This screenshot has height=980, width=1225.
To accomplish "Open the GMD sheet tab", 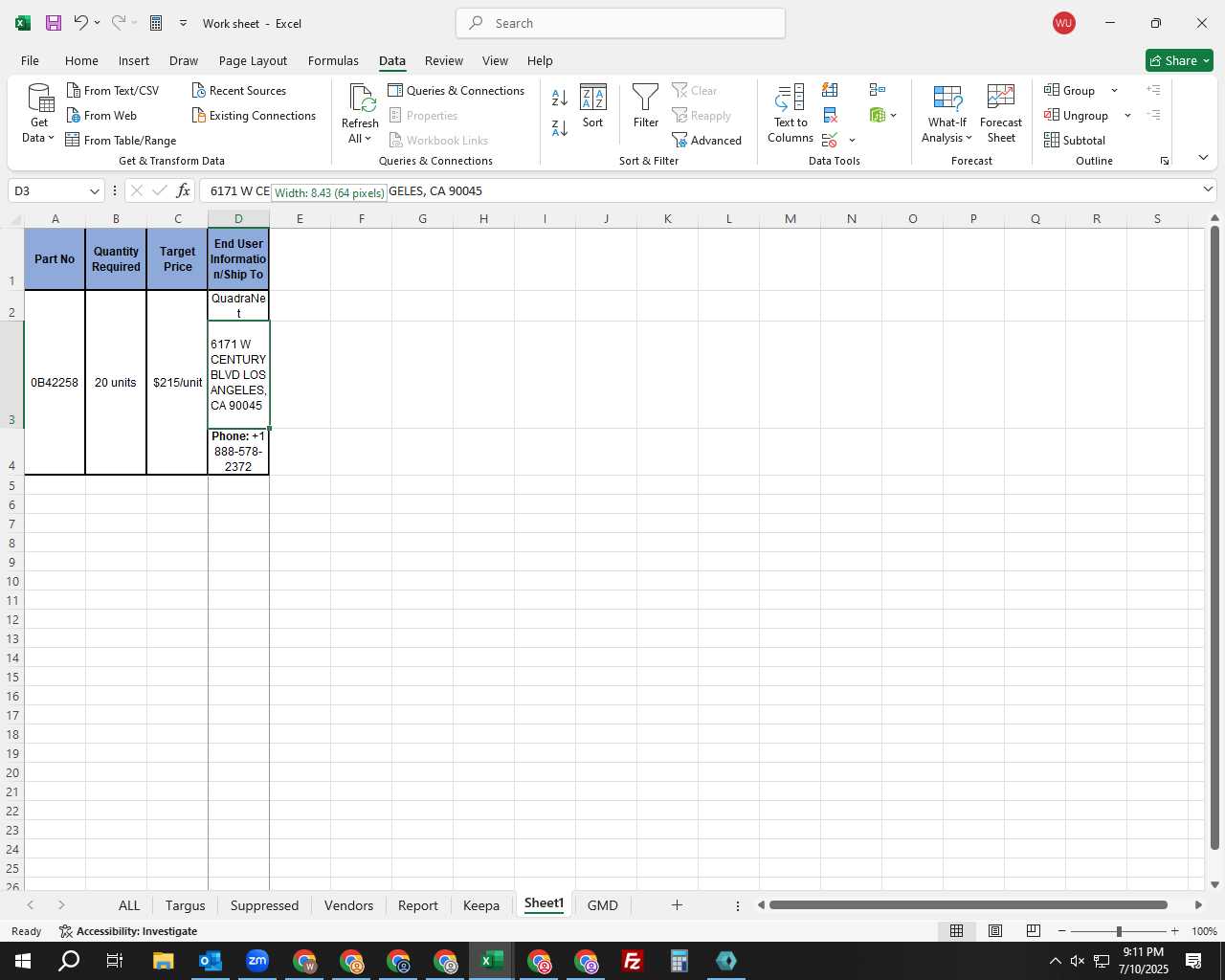I will (x=602, y=905).
